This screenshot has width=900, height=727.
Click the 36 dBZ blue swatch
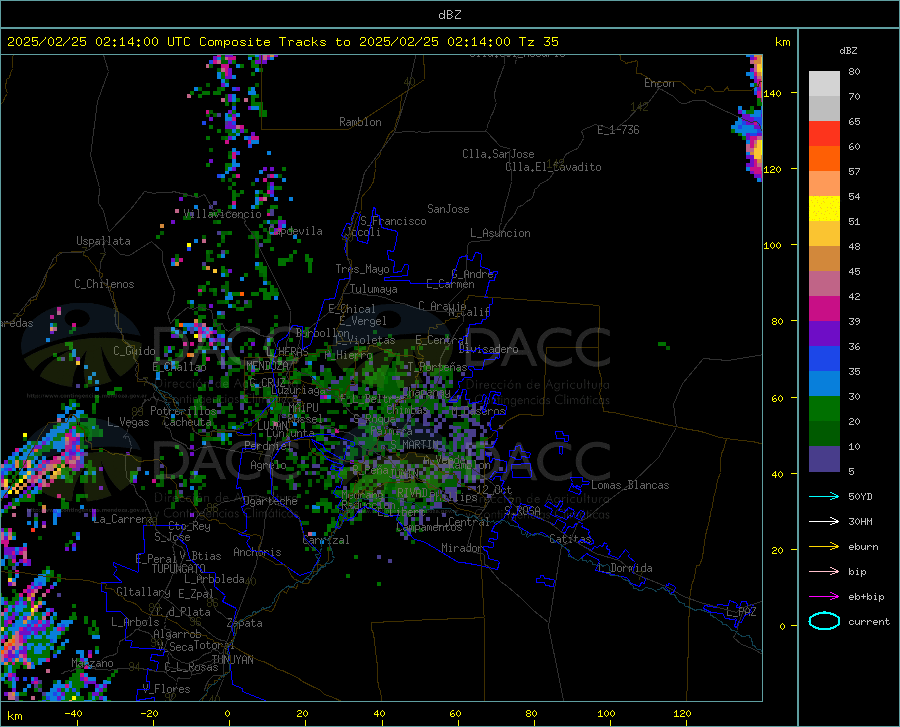(824, 359)
